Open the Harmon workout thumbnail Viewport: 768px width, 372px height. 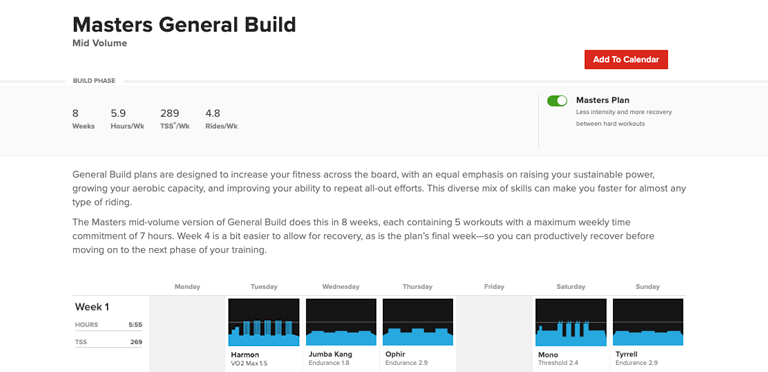(264, 322)
